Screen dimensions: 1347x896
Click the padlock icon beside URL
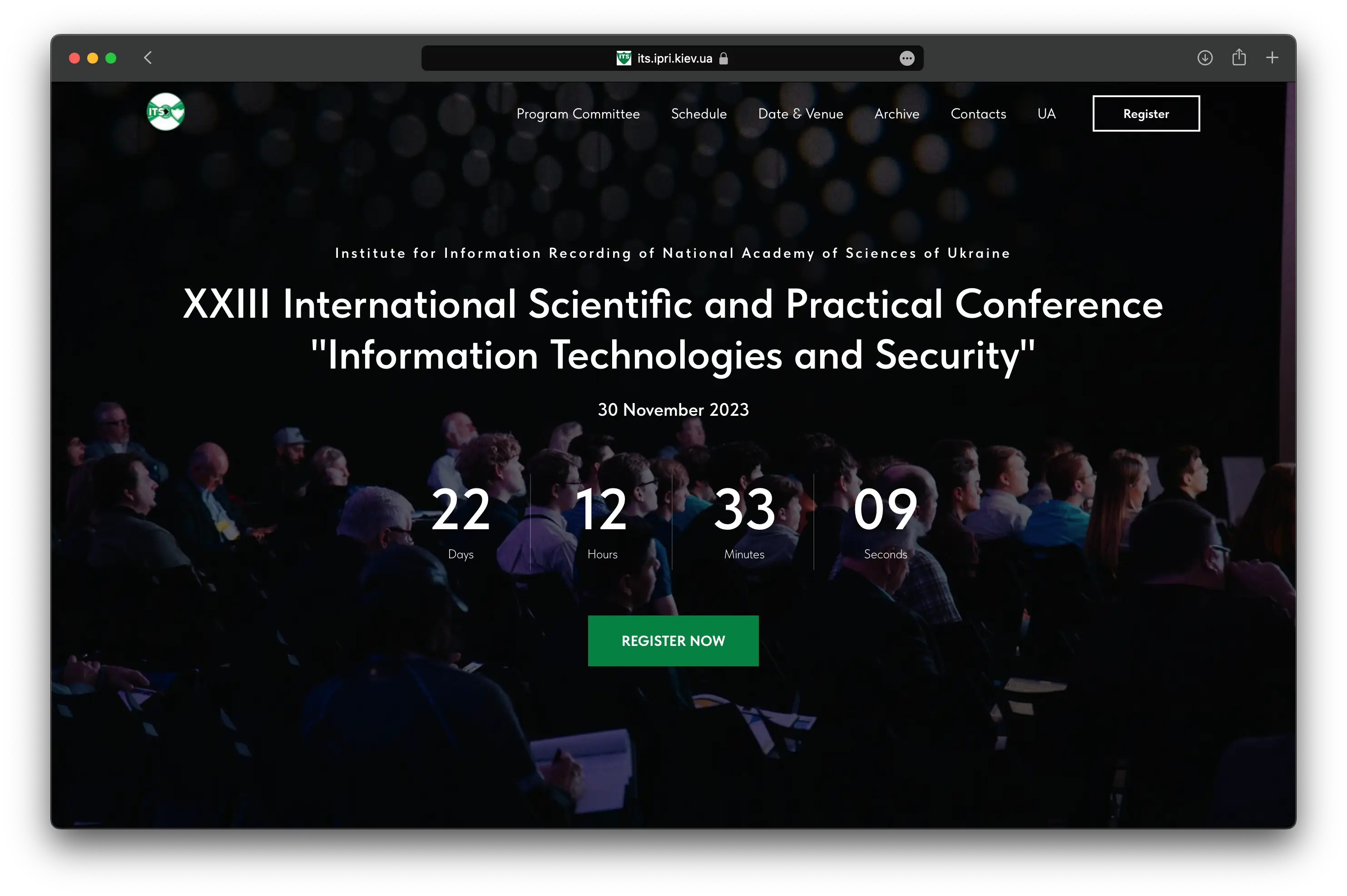(x=723, y=58)
